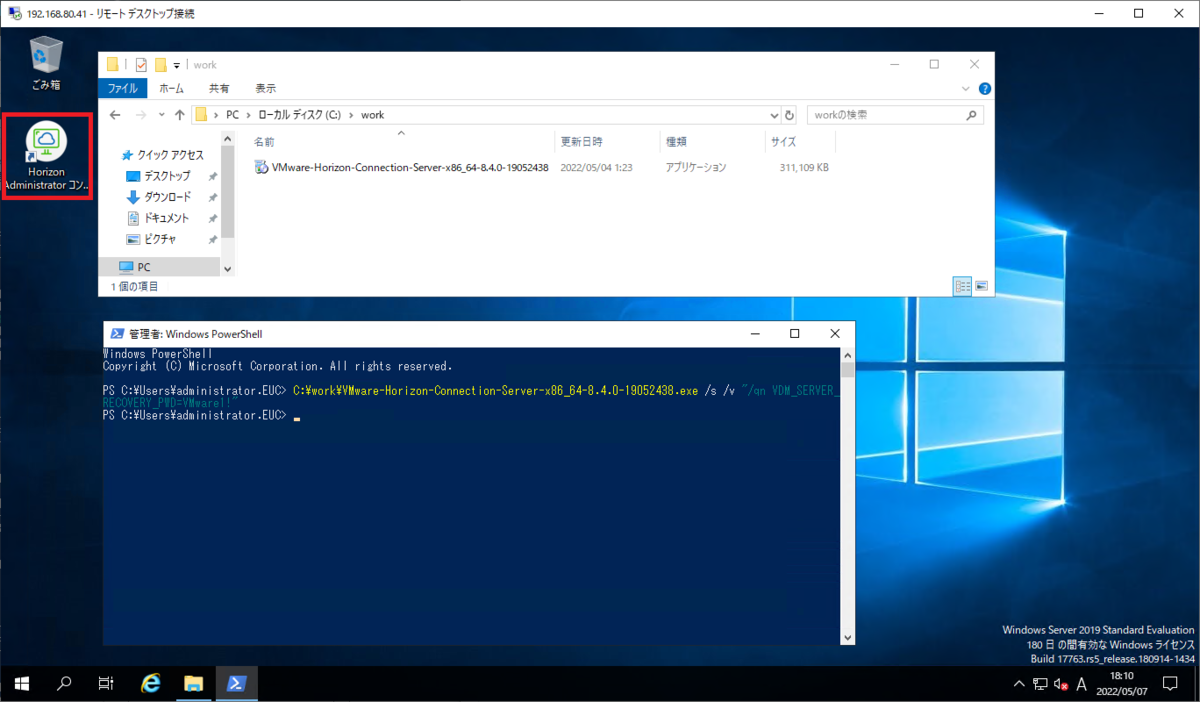The width and height of the screenshot is (1200, 702).
Task: Toggle the IME input mode 'A' indicator
Action: click(1082, 685)
